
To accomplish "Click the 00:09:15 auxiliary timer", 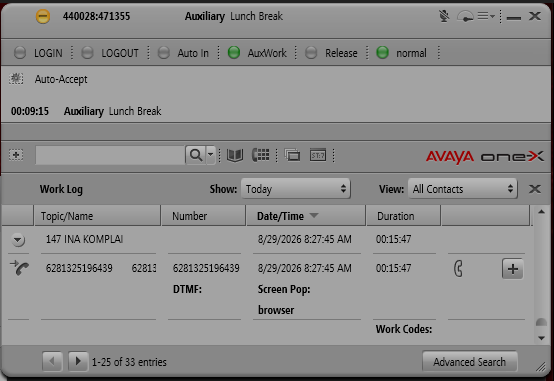I will point(30,111).
